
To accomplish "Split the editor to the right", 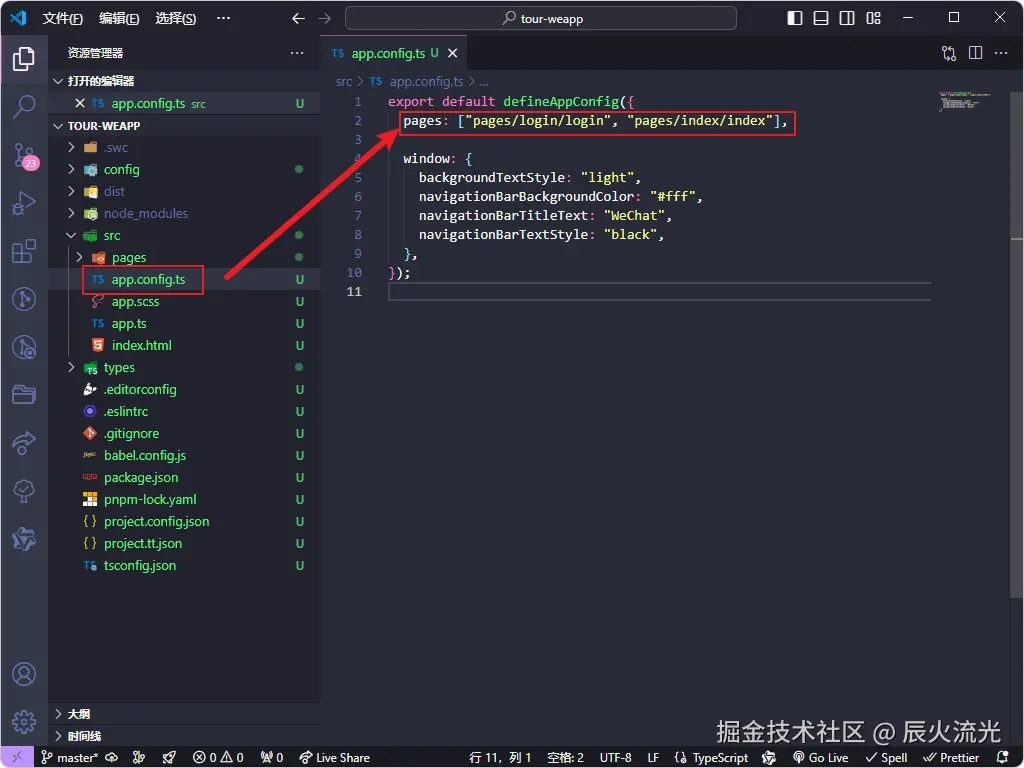I will click(976, 53).
